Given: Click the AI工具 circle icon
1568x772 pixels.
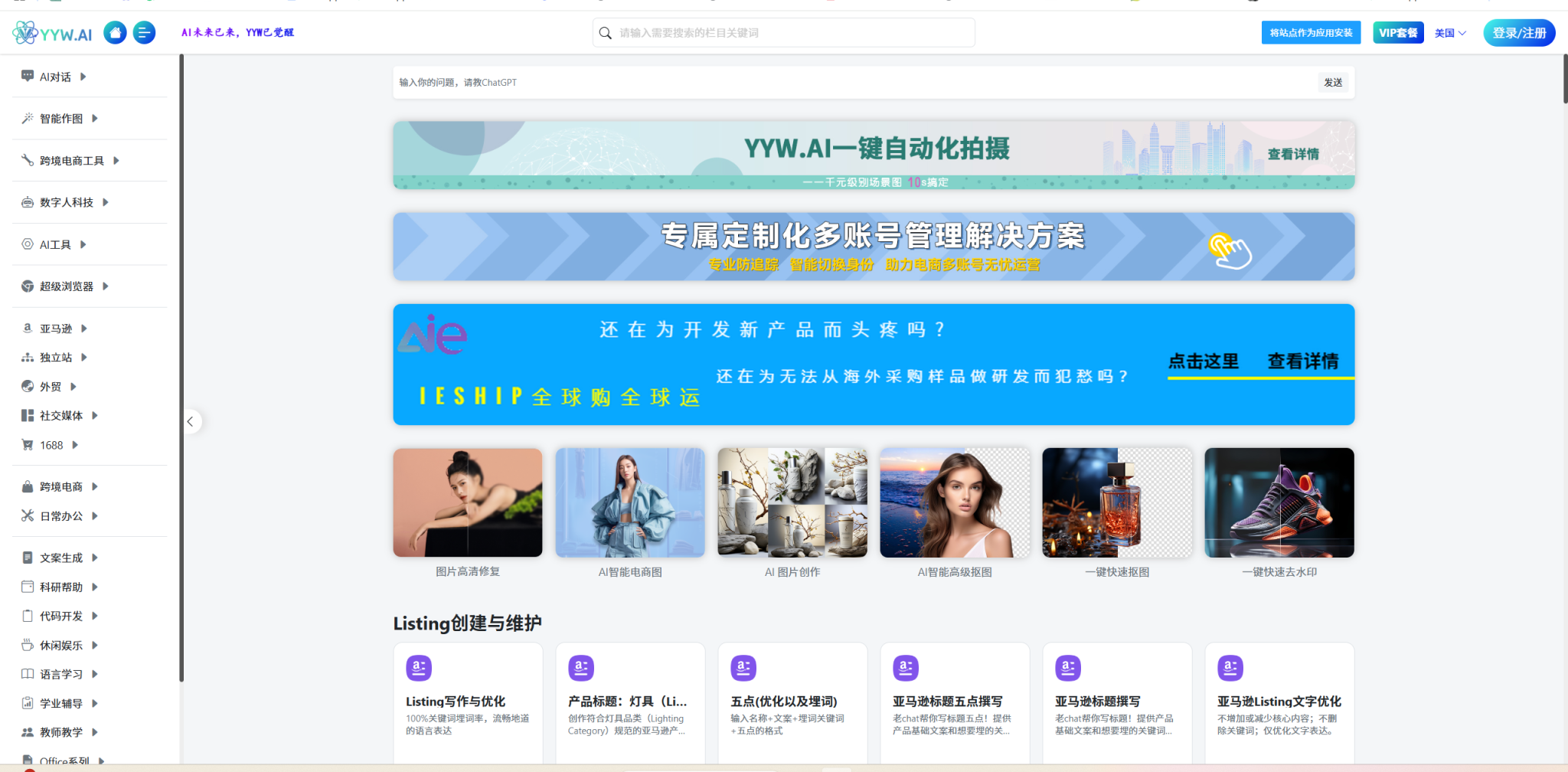Looking at the screenshot, I should pos(28,244).
